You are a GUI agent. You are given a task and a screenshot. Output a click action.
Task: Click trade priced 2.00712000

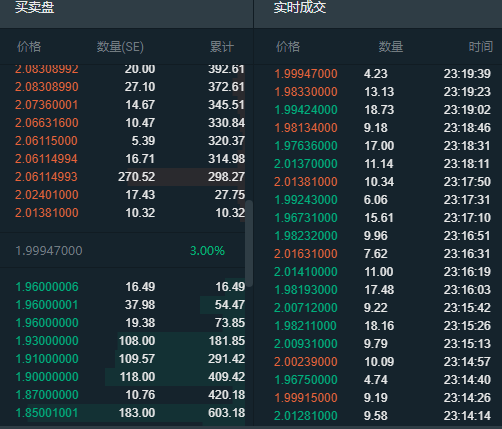coord(378,308)
